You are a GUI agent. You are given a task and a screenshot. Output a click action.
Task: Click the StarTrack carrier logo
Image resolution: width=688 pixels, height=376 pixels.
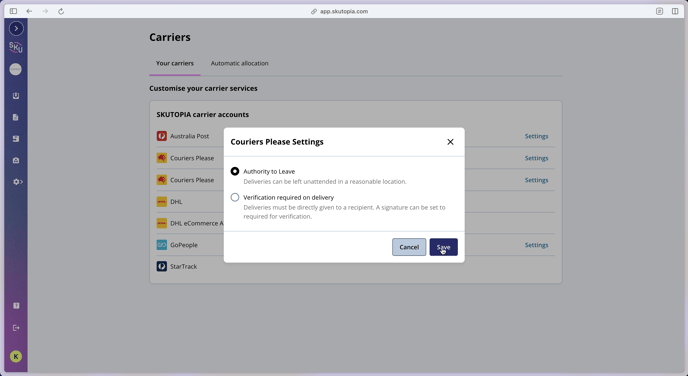coord(162,266)
